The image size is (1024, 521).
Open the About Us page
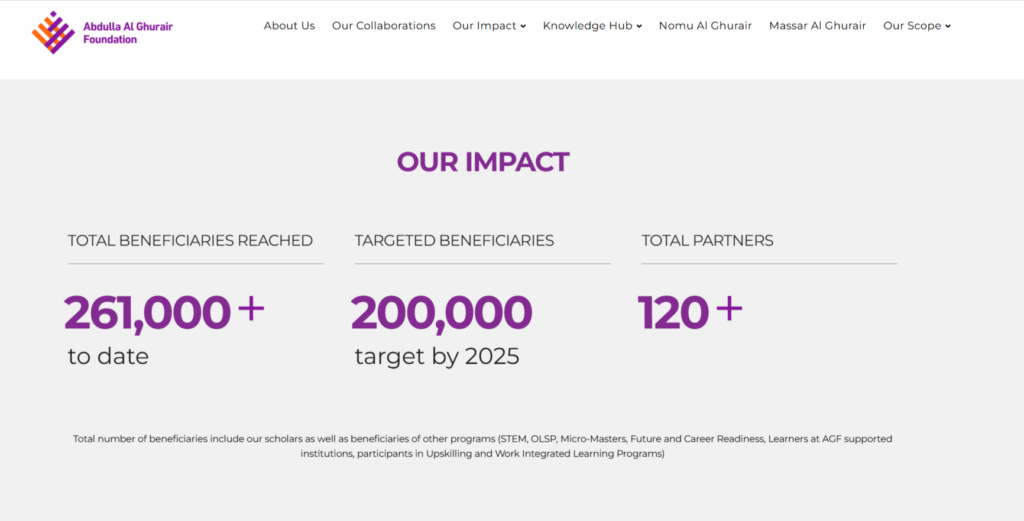coord(289,26)
